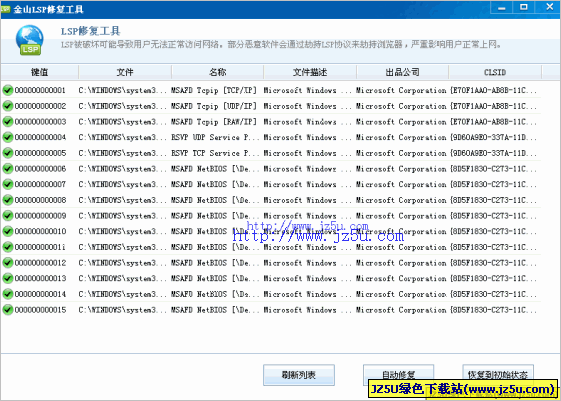Viewport: 561px width, 401px height.
Task: Sort by the 出品公司 column header
Action: click(x=403, y=72)
